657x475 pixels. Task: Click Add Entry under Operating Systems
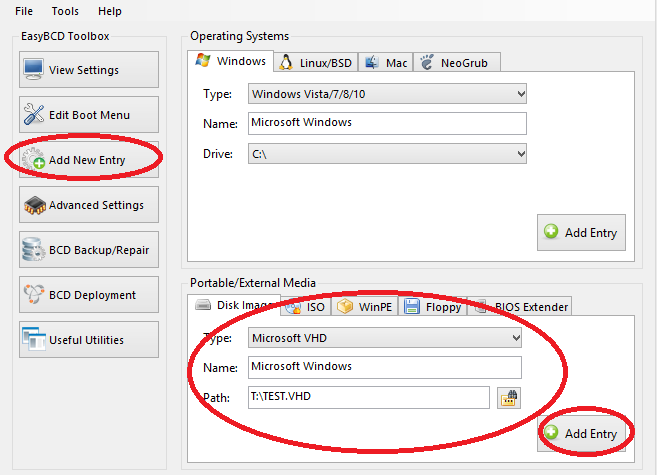coord(581,232)
